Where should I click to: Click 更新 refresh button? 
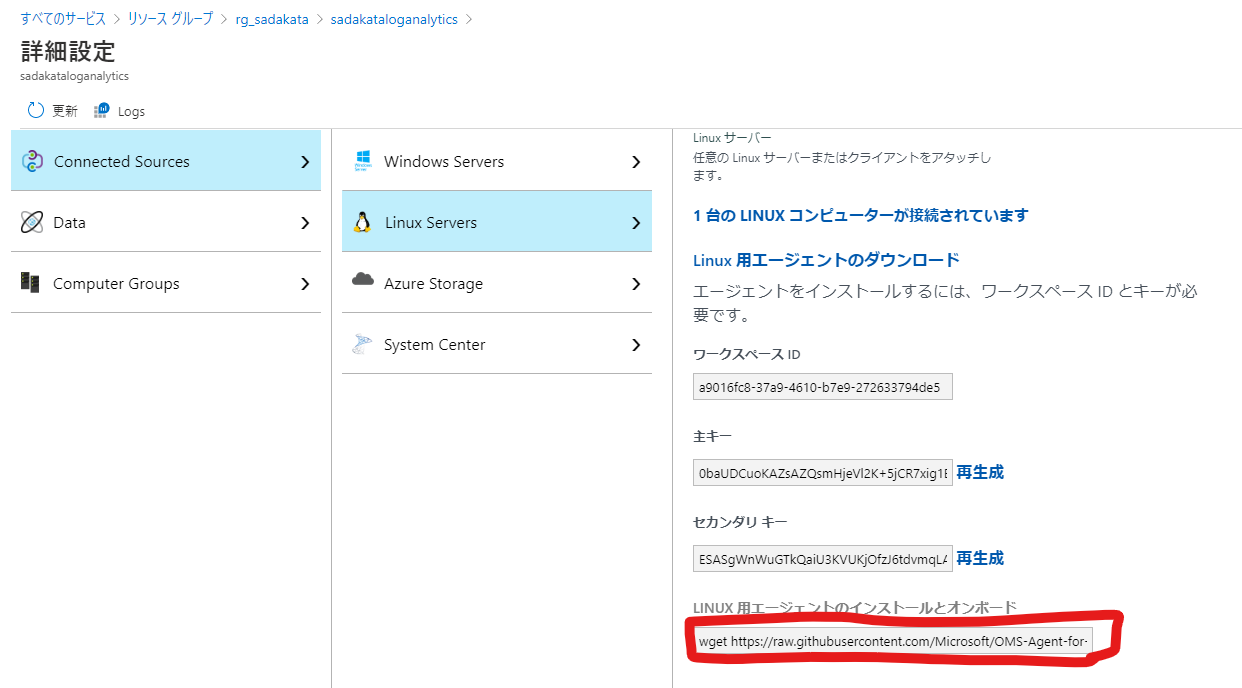(x=52, y=111)
